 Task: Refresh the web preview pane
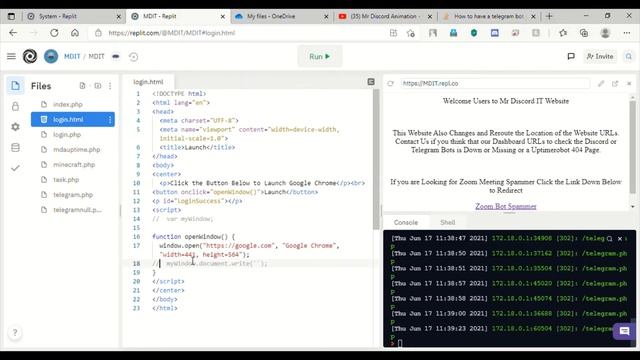[x=391, y=84]
